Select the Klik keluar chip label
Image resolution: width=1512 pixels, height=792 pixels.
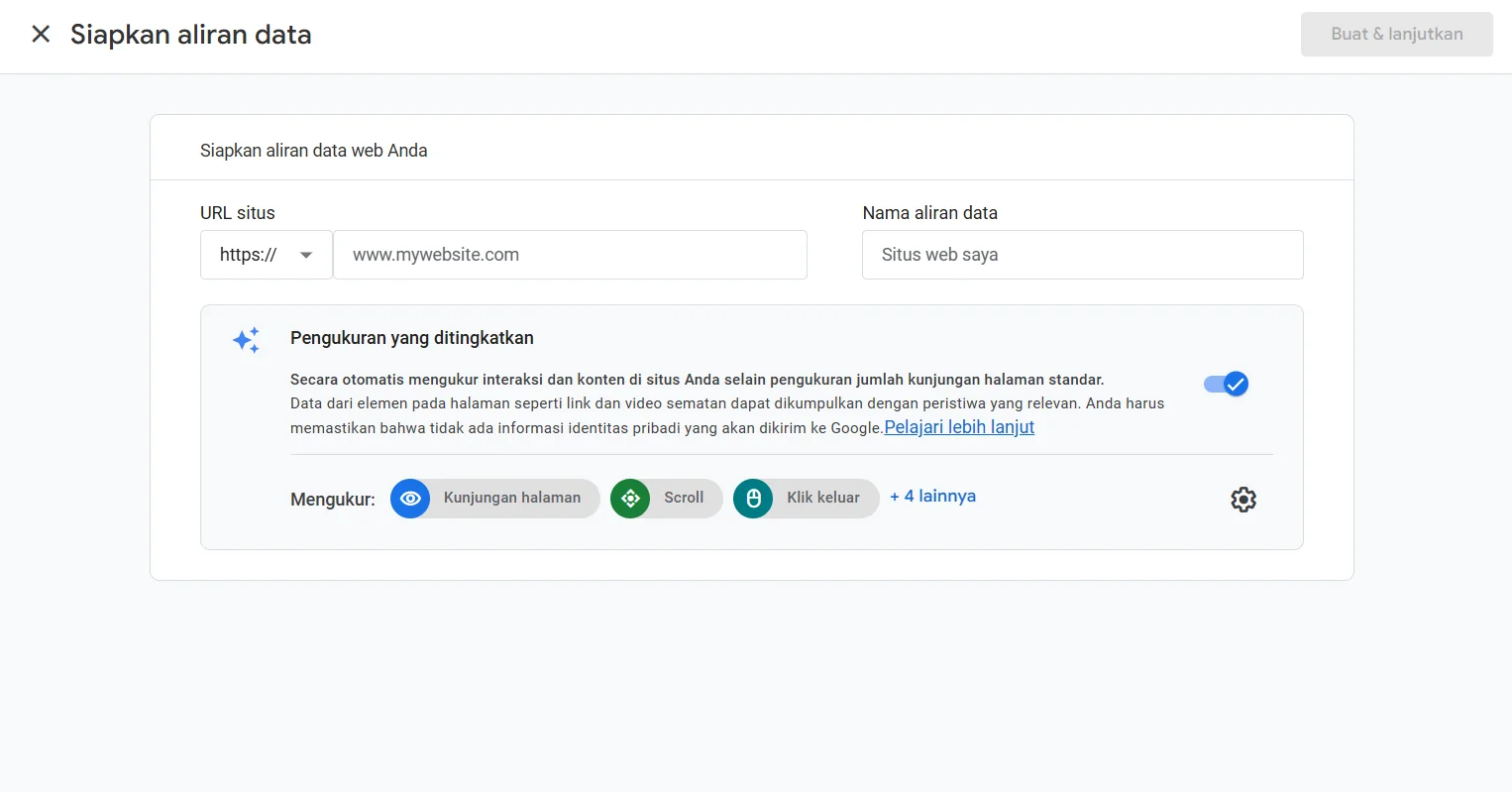point(823,498)
